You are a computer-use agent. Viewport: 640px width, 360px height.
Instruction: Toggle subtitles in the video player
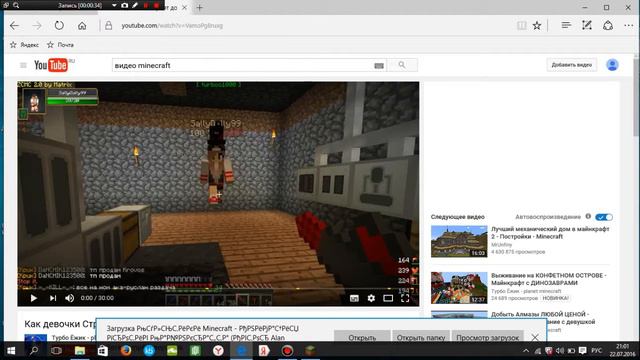(354, 298)
